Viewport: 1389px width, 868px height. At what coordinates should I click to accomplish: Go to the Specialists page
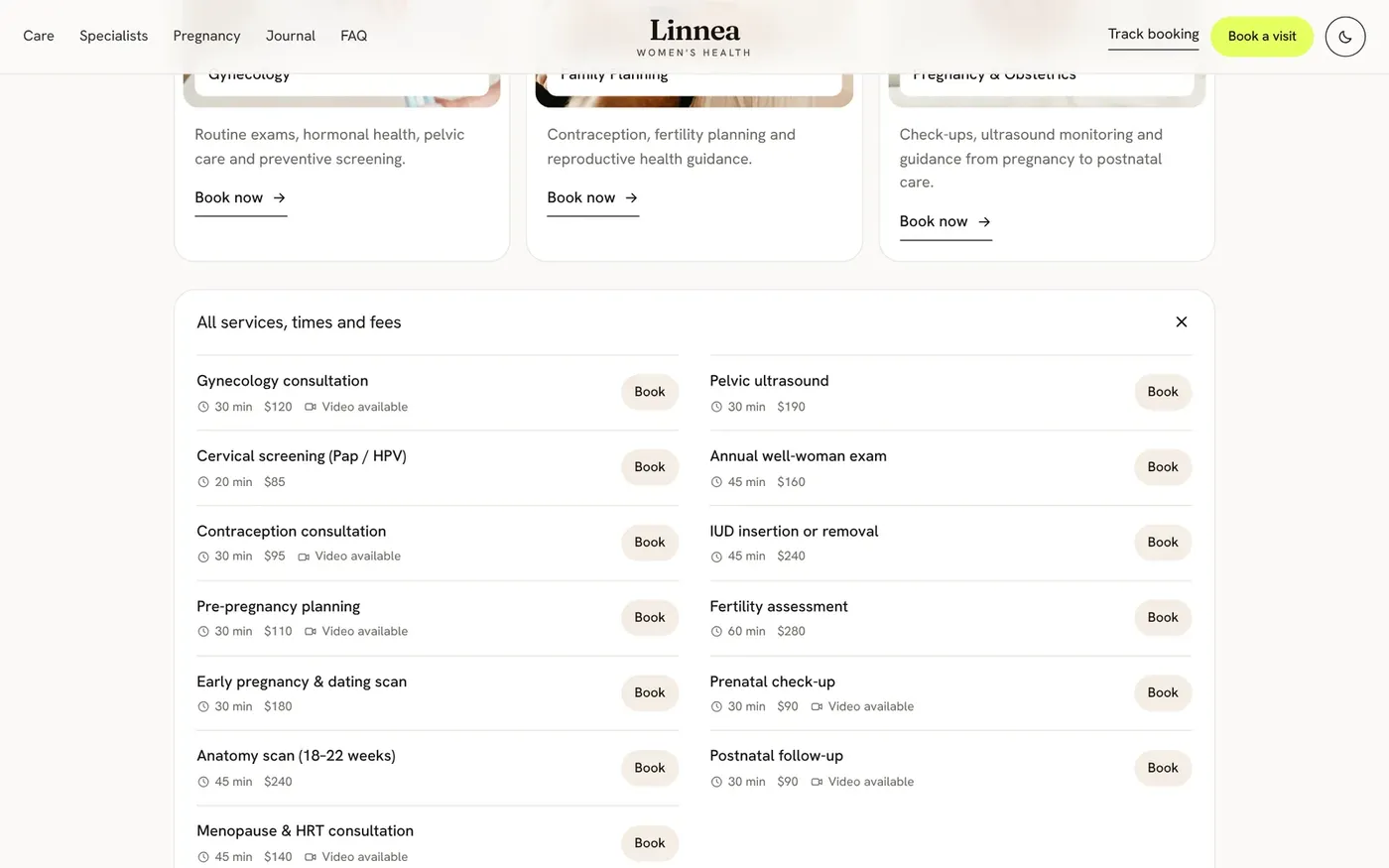113,36
